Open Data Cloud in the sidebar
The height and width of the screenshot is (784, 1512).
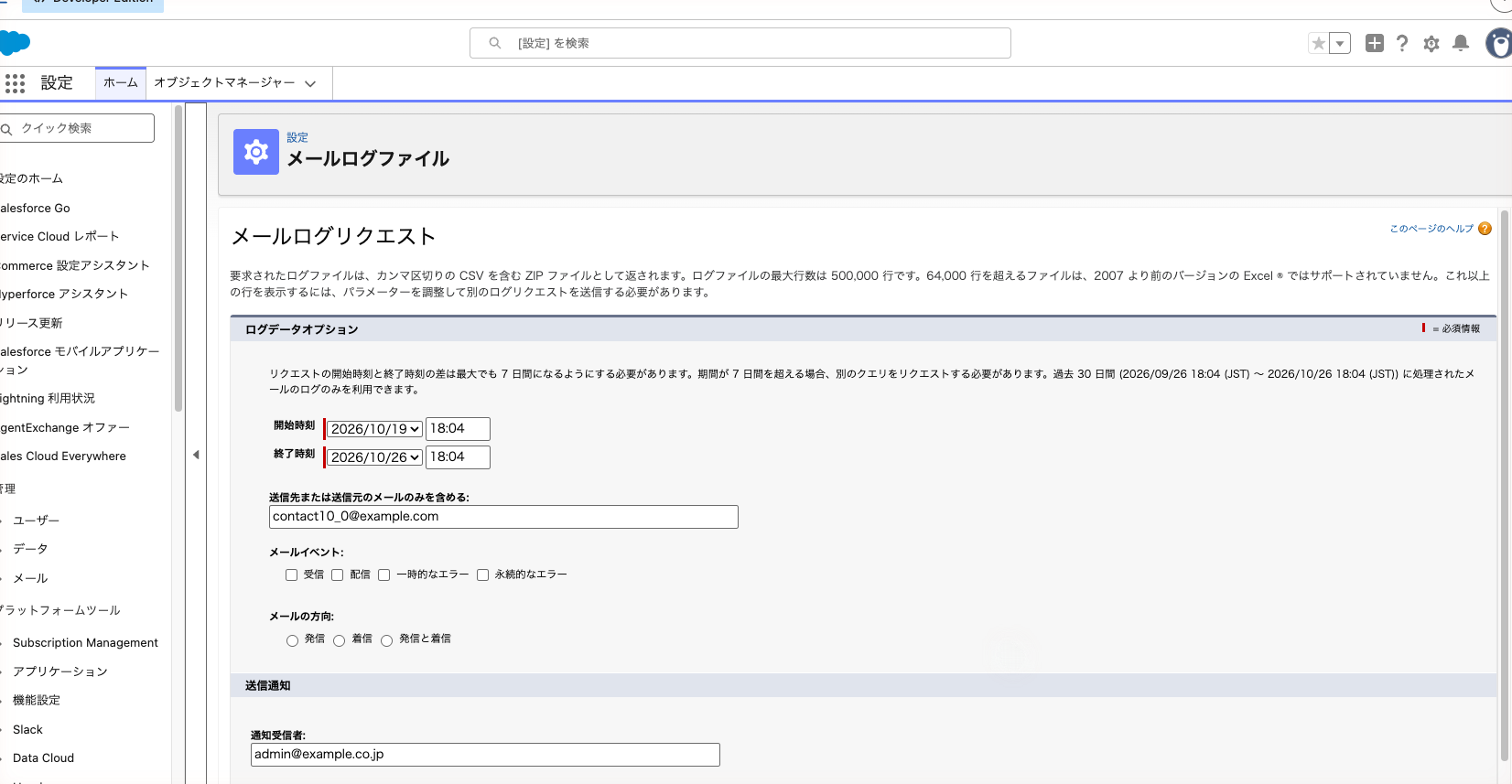coord(43,757)
